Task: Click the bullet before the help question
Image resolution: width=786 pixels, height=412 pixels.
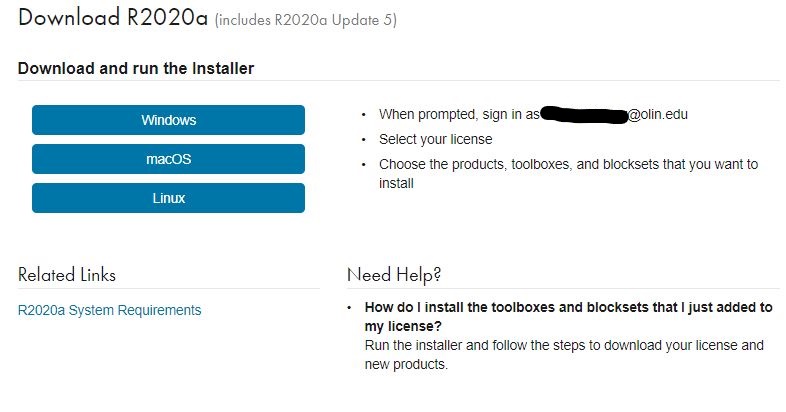Action: point(349,307)
